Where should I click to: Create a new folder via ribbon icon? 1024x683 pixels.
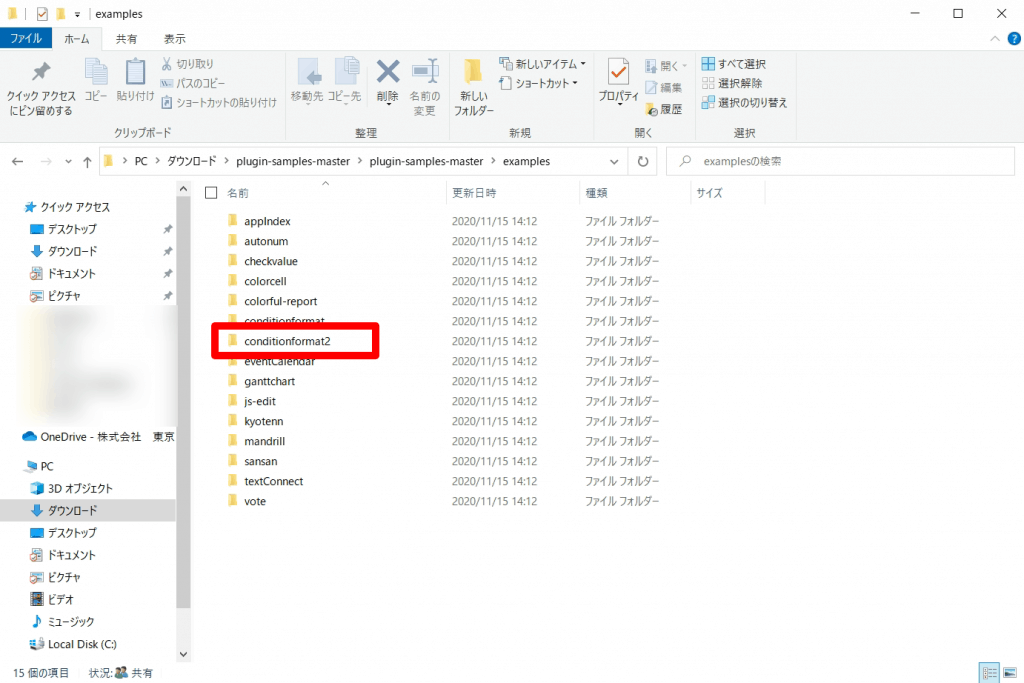pyautogui.click(x=473, y=74)
